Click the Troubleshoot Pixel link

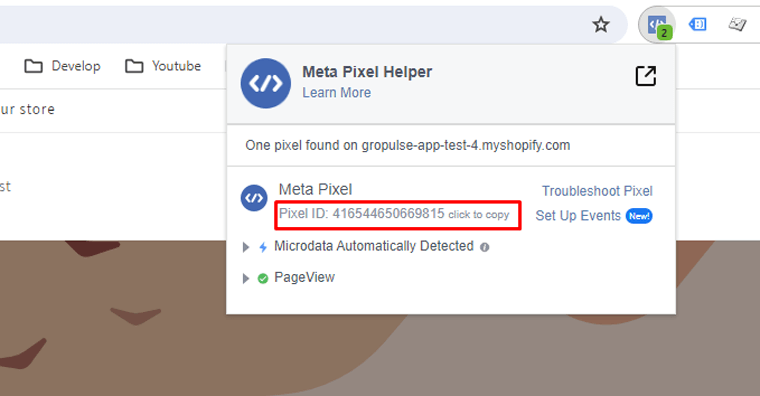(597, 191)
